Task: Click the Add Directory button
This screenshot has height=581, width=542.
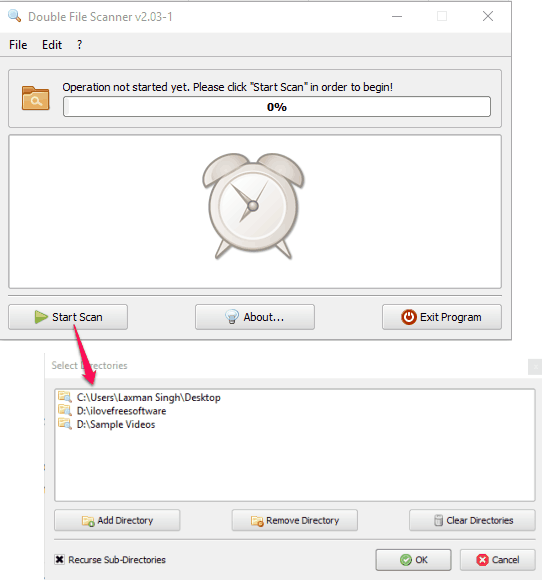Action: click(117, 520)
